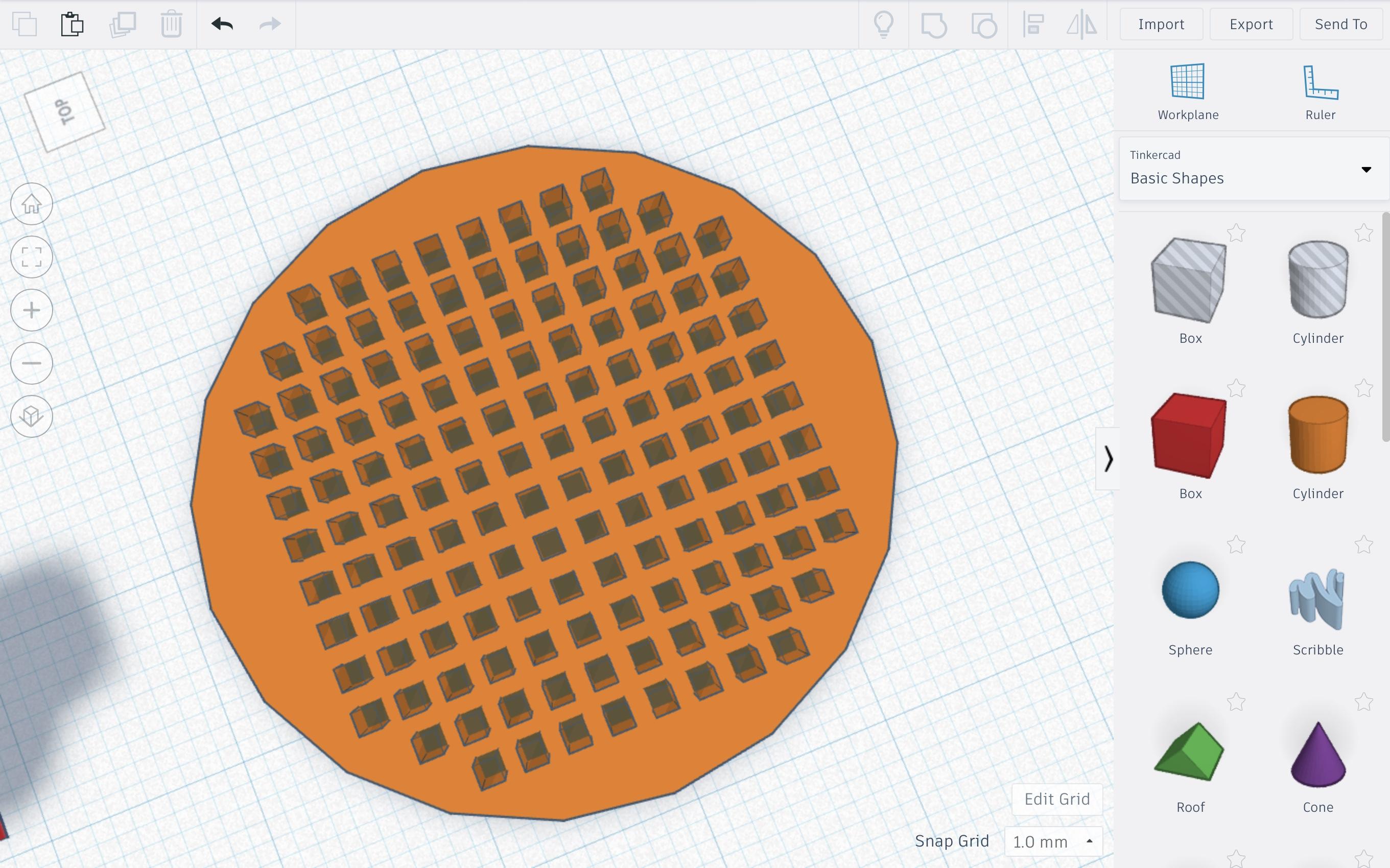This screenshot has height=868, width=1390.
Task: Click the Fit all in view icon
Action: (32, 256)
